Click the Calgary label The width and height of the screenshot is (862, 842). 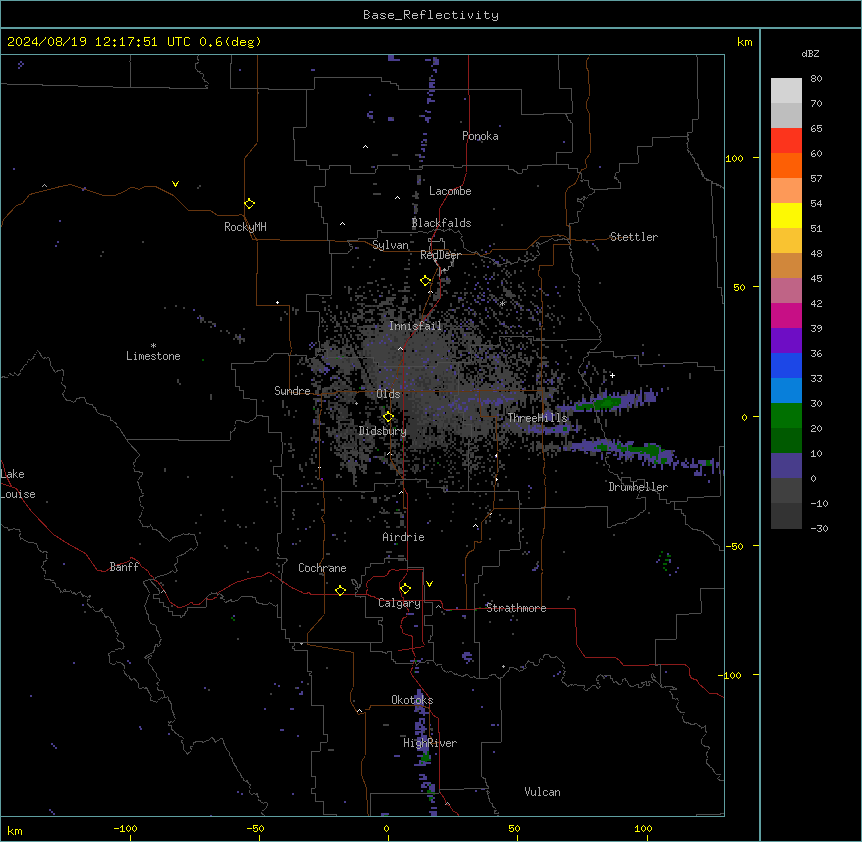coord(399,603)
